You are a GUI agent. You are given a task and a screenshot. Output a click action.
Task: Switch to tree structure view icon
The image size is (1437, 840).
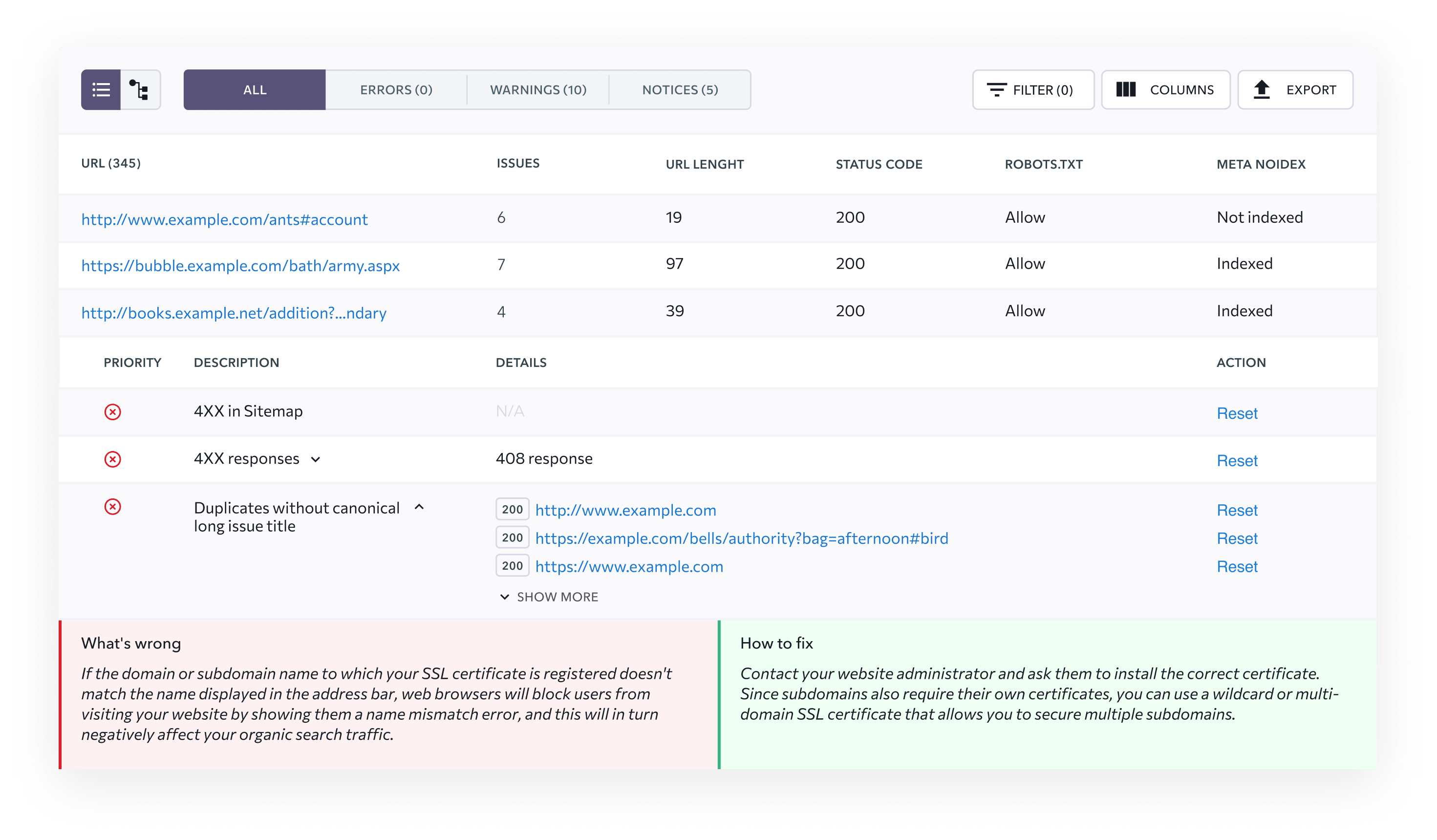[x=140, y=89]
